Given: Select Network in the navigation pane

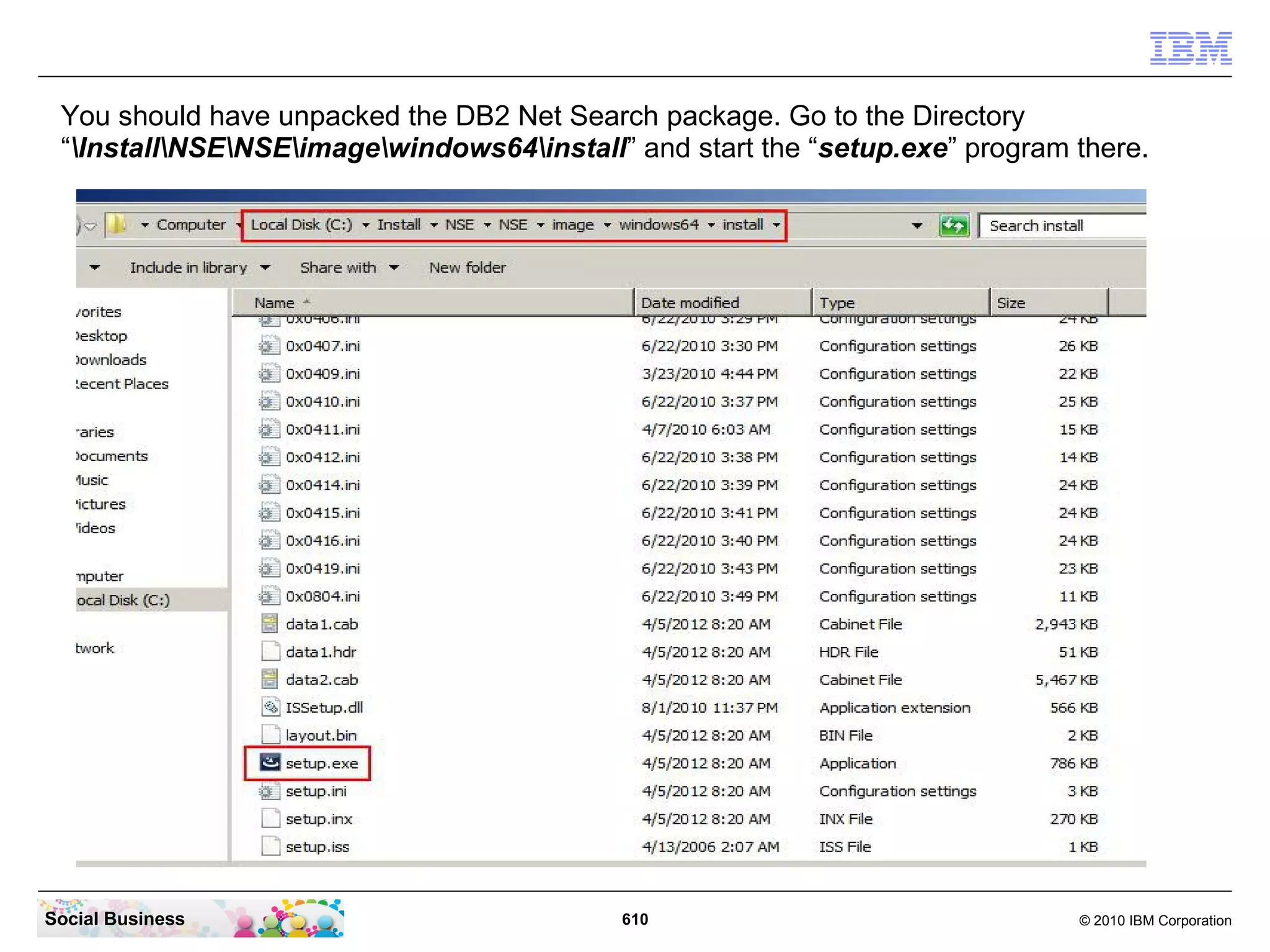Looking at the screenshot, I should coord(95,648).
